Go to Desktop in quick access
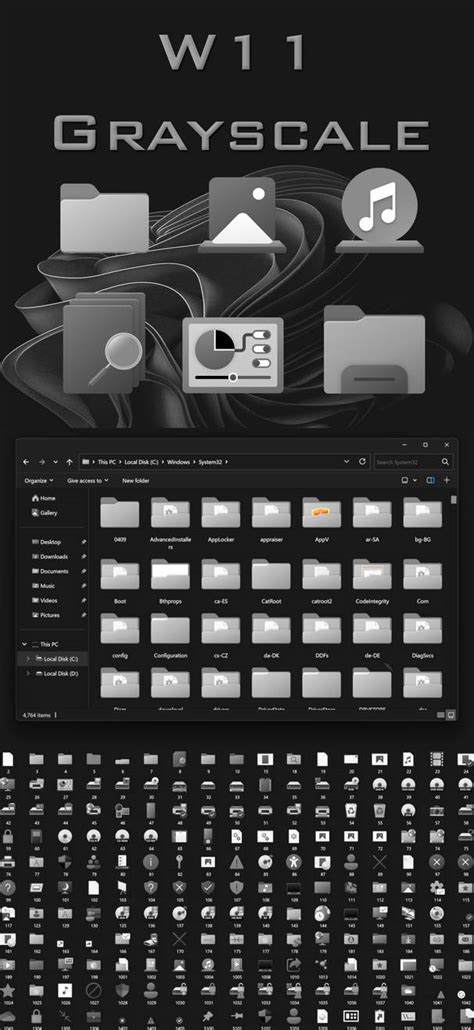This screenshot has width=474, height=1030. click(46, 542)
